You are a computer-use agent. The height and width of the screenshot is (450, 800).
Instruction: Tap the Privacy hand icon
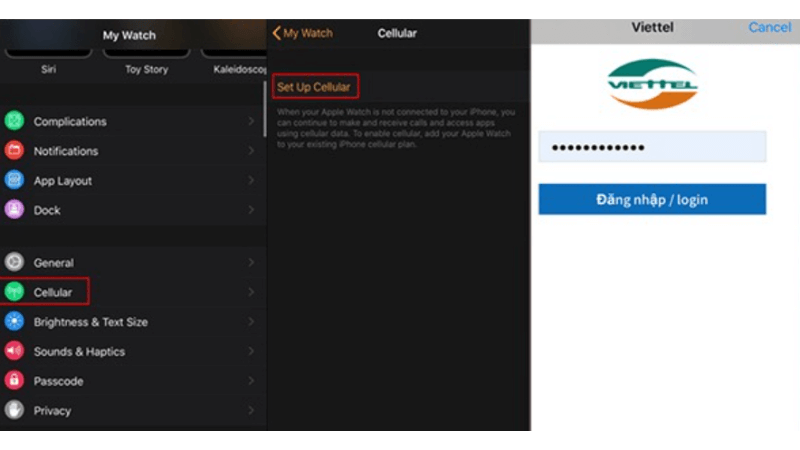tap(14, 410)
